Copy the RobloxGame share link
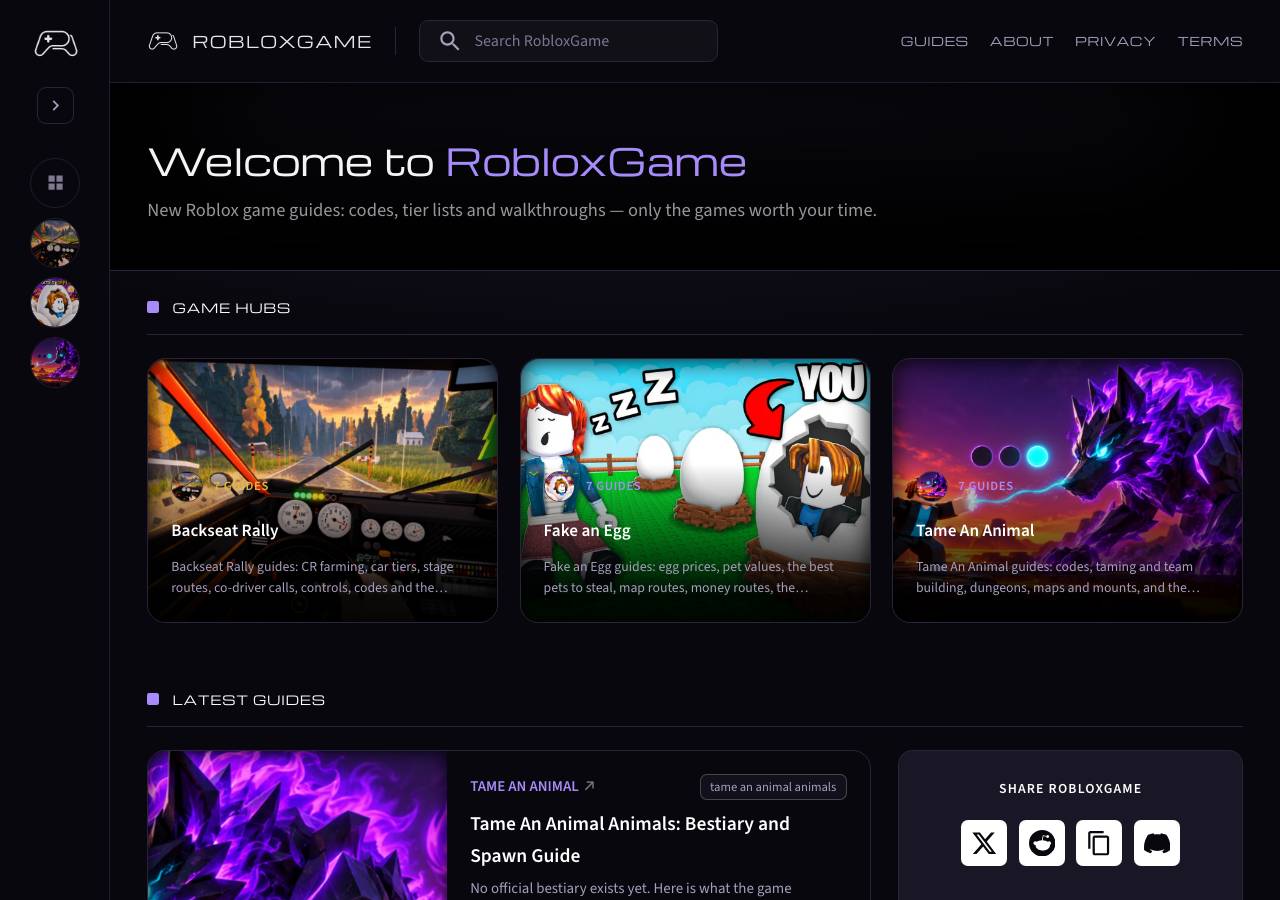 tap(1099, 843)
